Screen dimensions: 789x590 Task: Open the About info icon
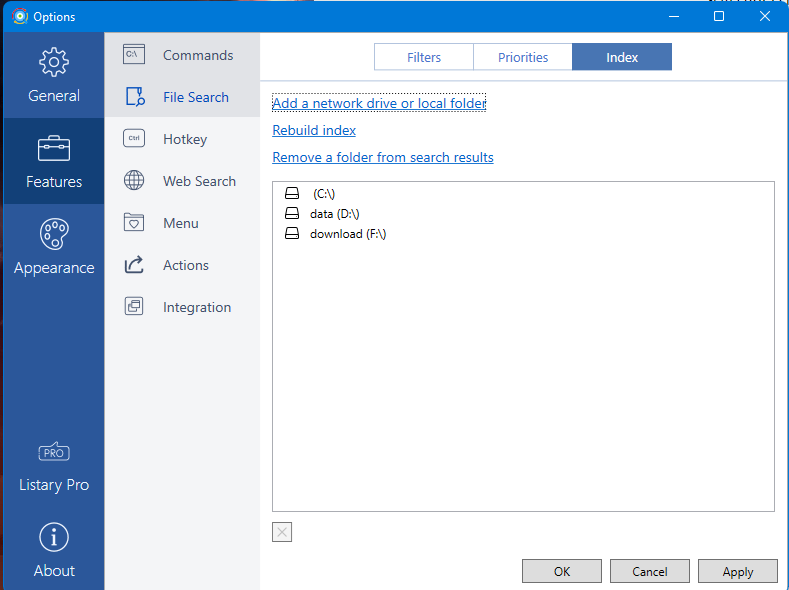pos(54,537)
